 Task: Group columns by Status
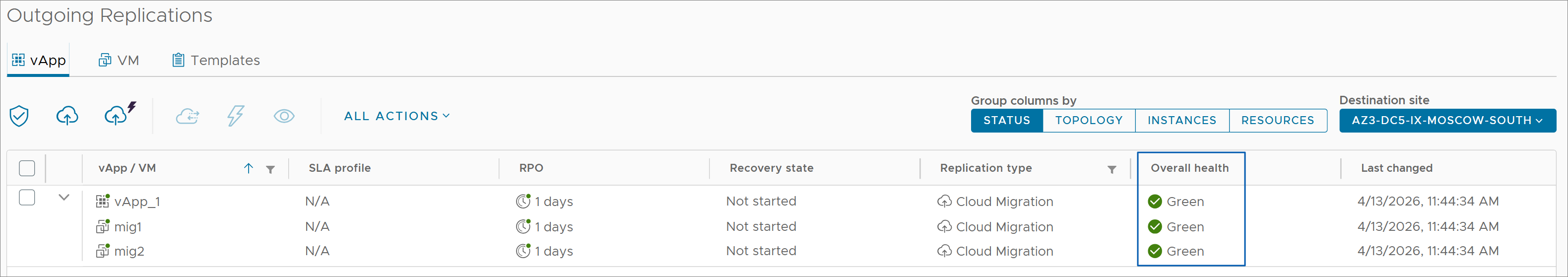click(1006, 121)
